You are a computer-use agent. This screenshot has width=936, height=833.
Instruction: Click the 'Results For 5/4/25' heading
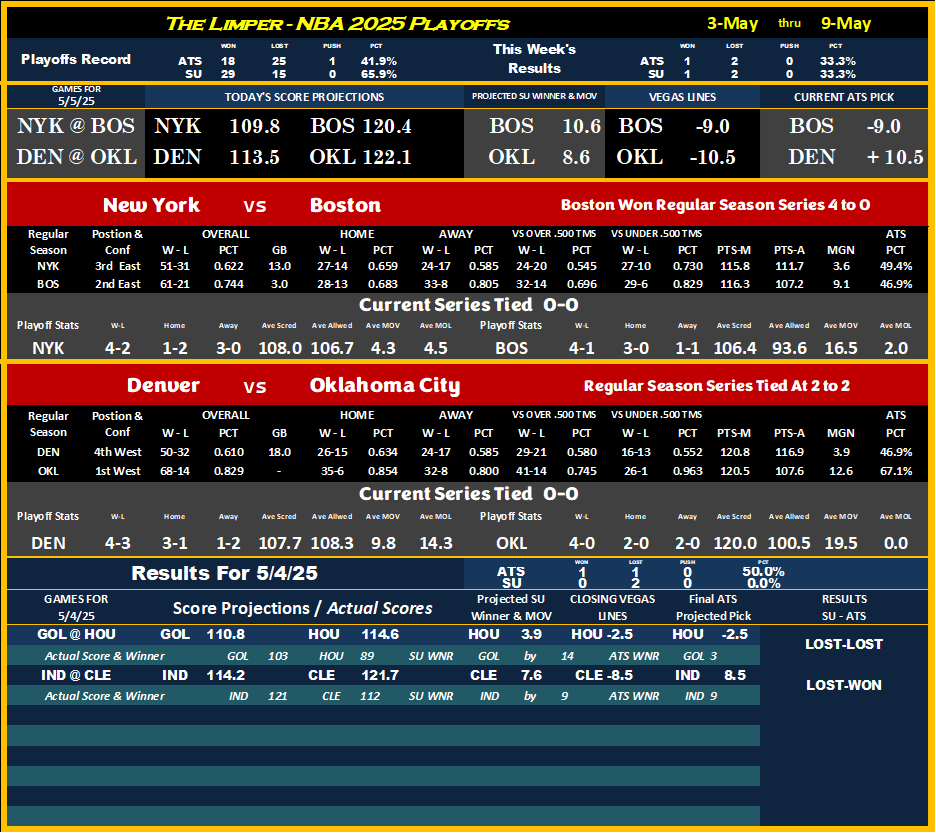pyautogui.click(x=224, y=573)
